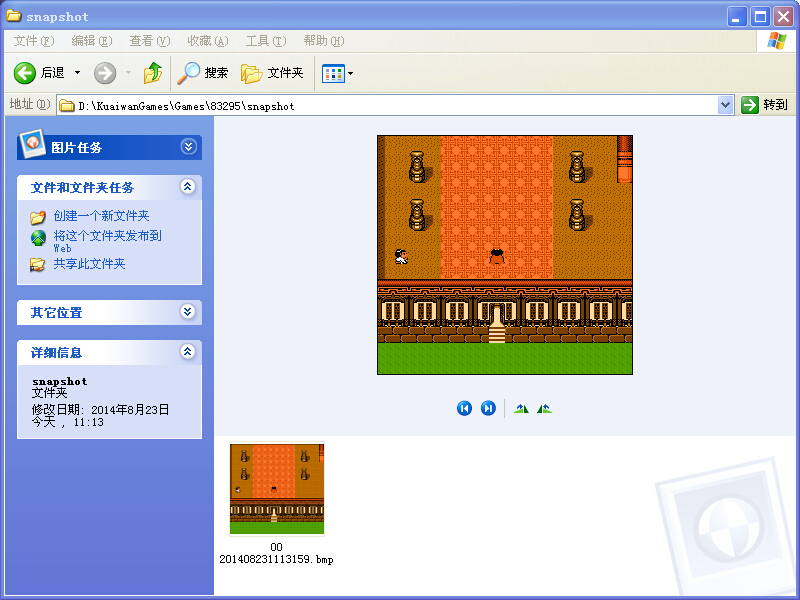Open the Help (帮助) menu
800x600 pixels.
(x=324, y=41)
